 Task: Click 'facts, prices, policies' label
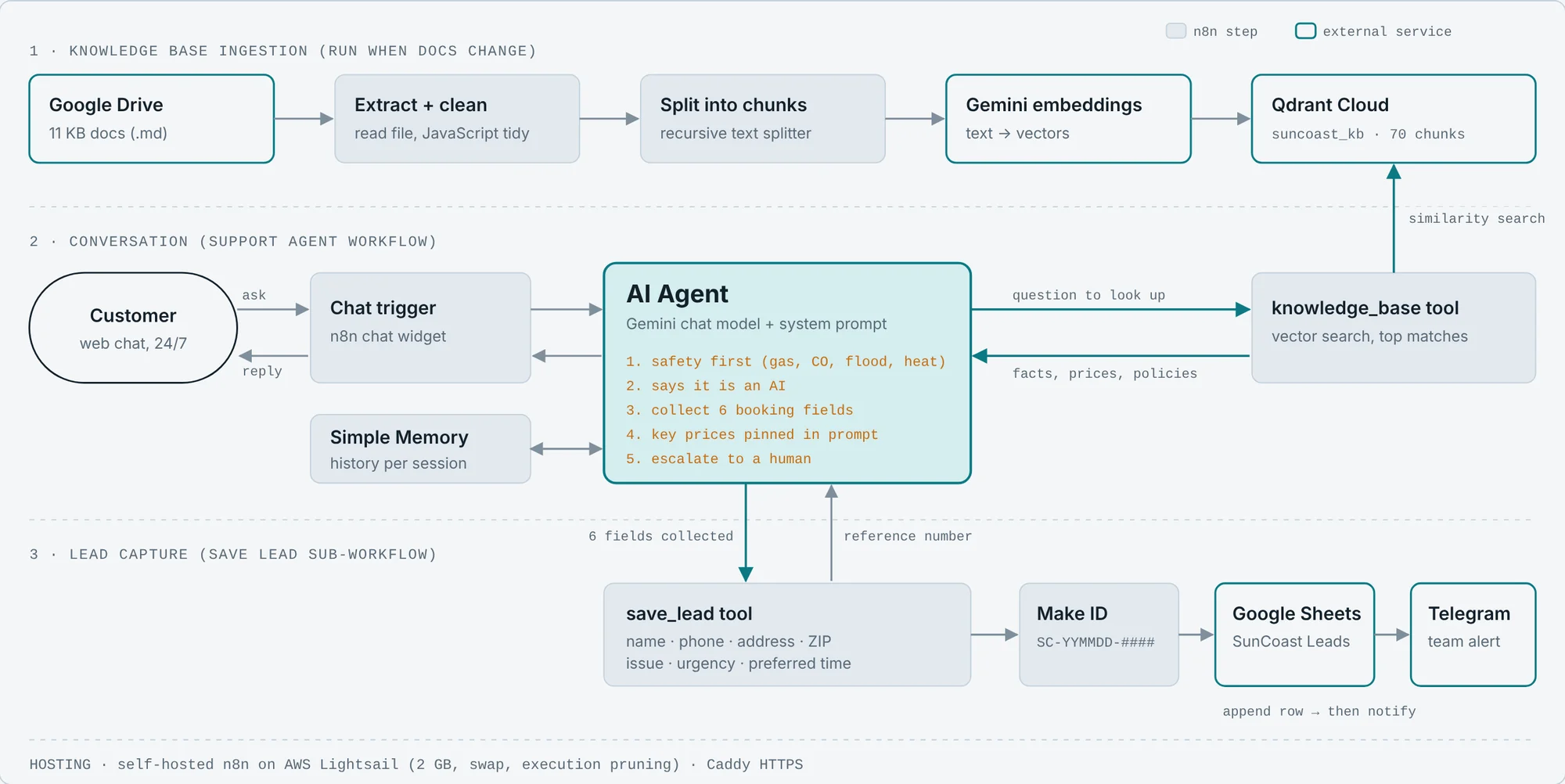coord(1104,373)
